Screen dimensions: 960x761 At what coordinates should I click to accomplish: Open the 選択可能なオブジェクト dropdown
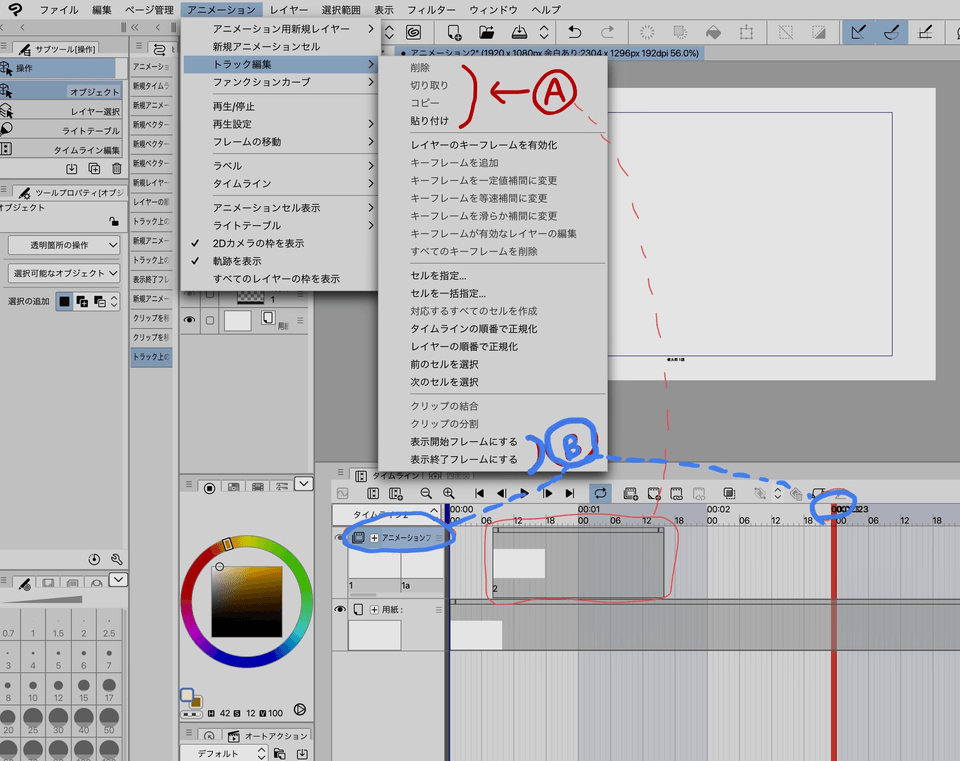[64, 273]
